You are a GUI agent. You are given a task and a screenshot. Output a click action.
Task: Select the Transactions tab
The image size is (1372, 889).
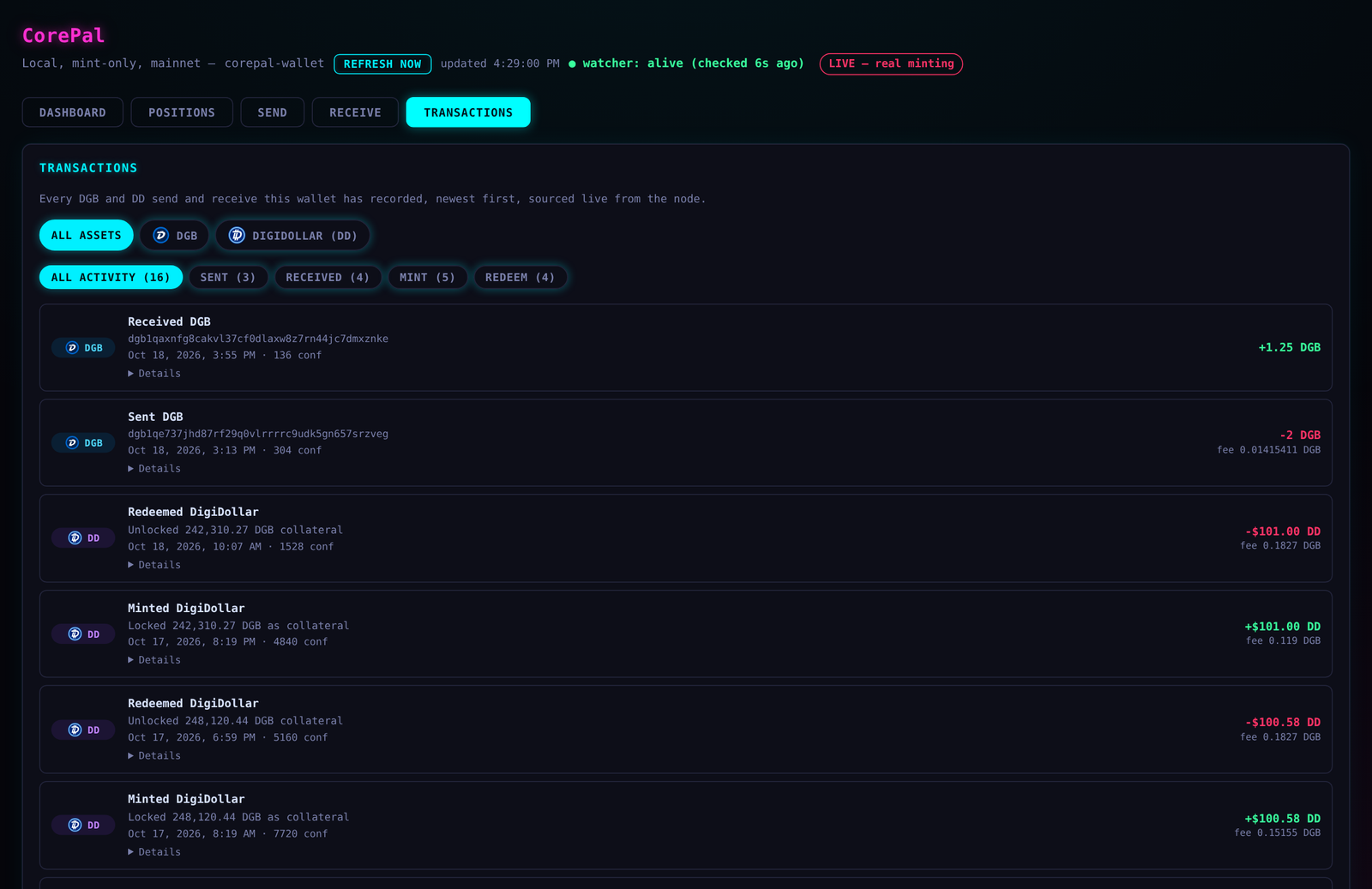(x=468, y=112)
